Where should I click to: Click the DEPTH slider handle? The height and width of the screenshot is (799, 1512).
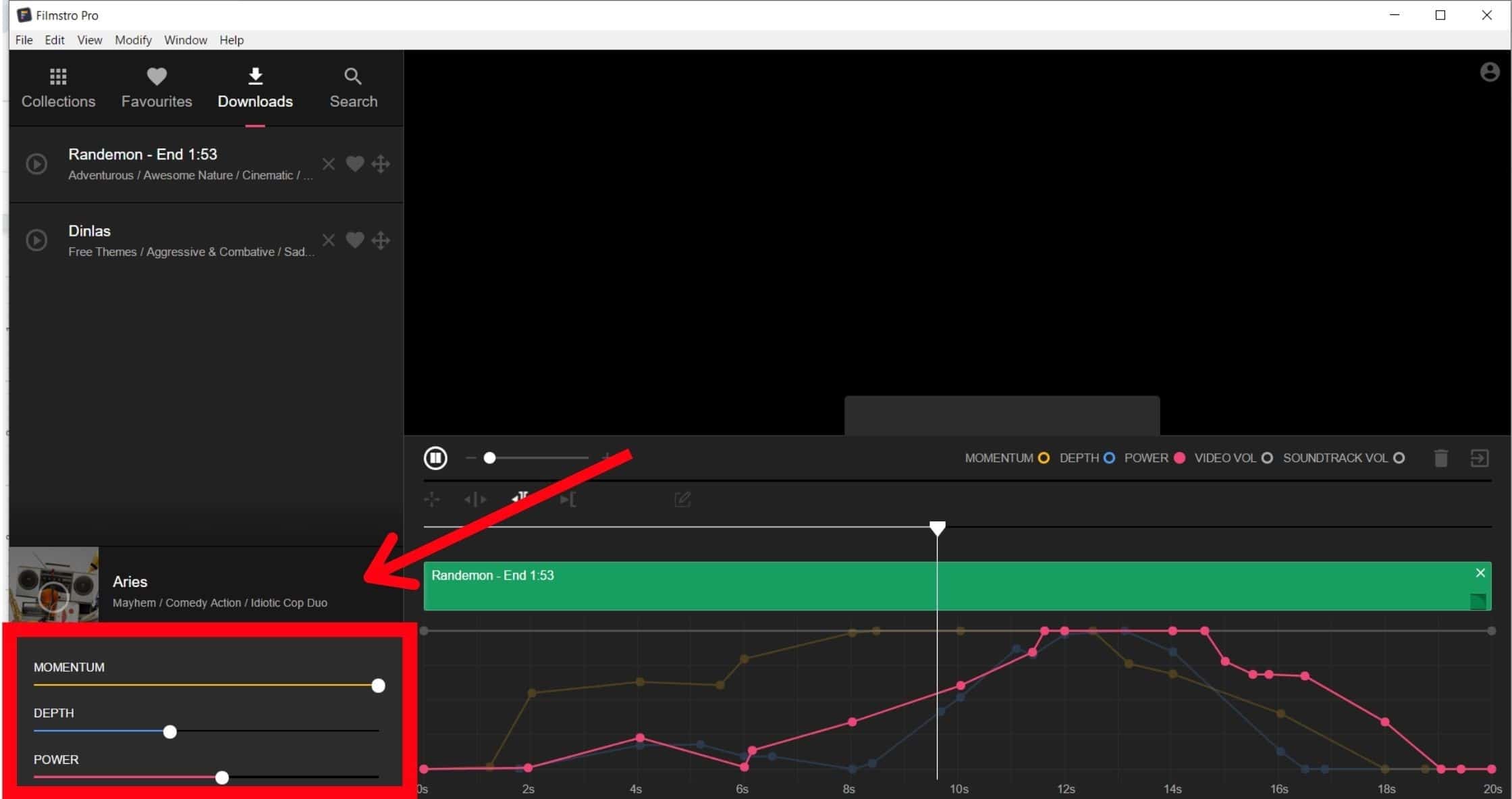(170, 731)
